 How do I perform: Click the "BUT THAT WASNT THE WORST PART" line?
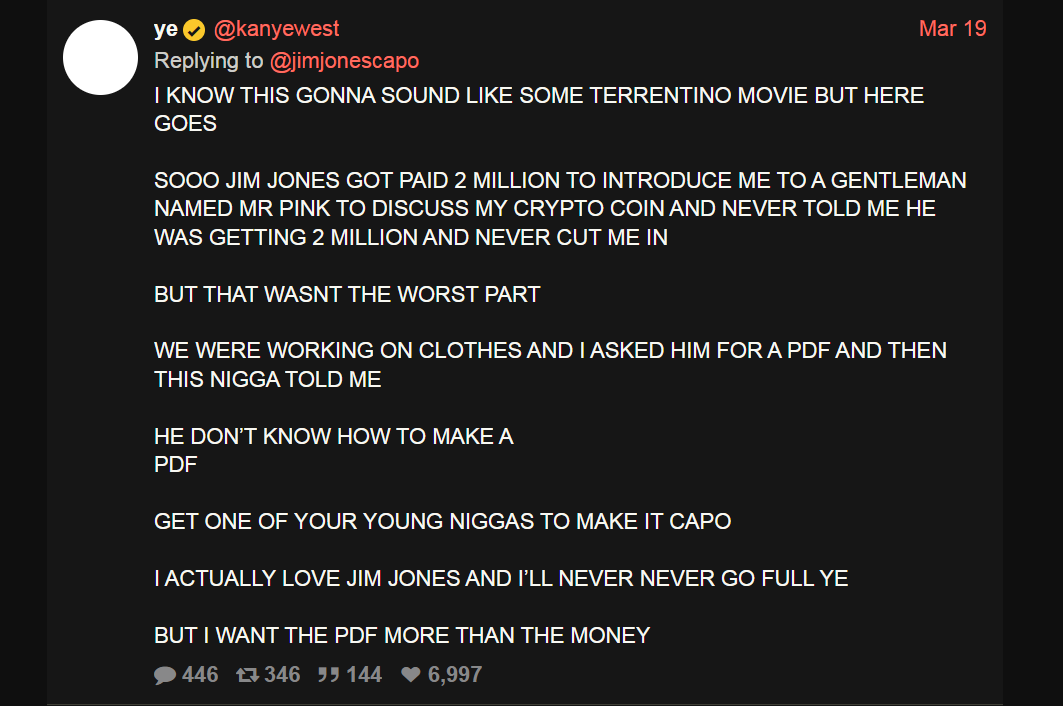click(347, 294)
